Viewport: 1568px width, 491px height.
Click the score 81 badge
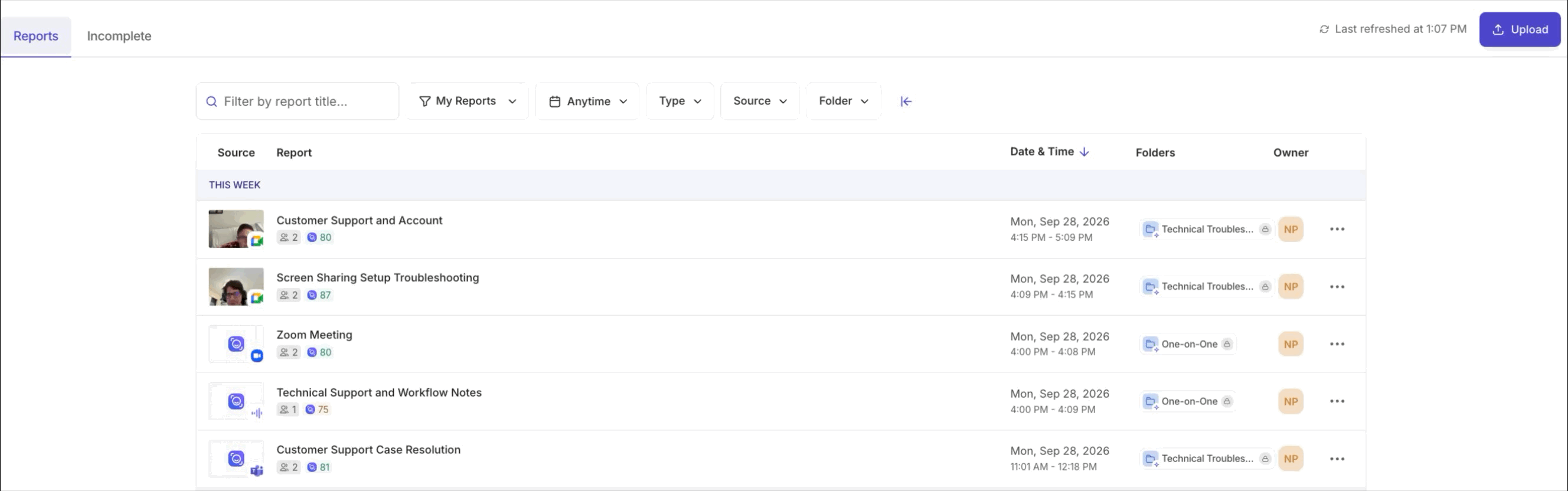[318, 467]
